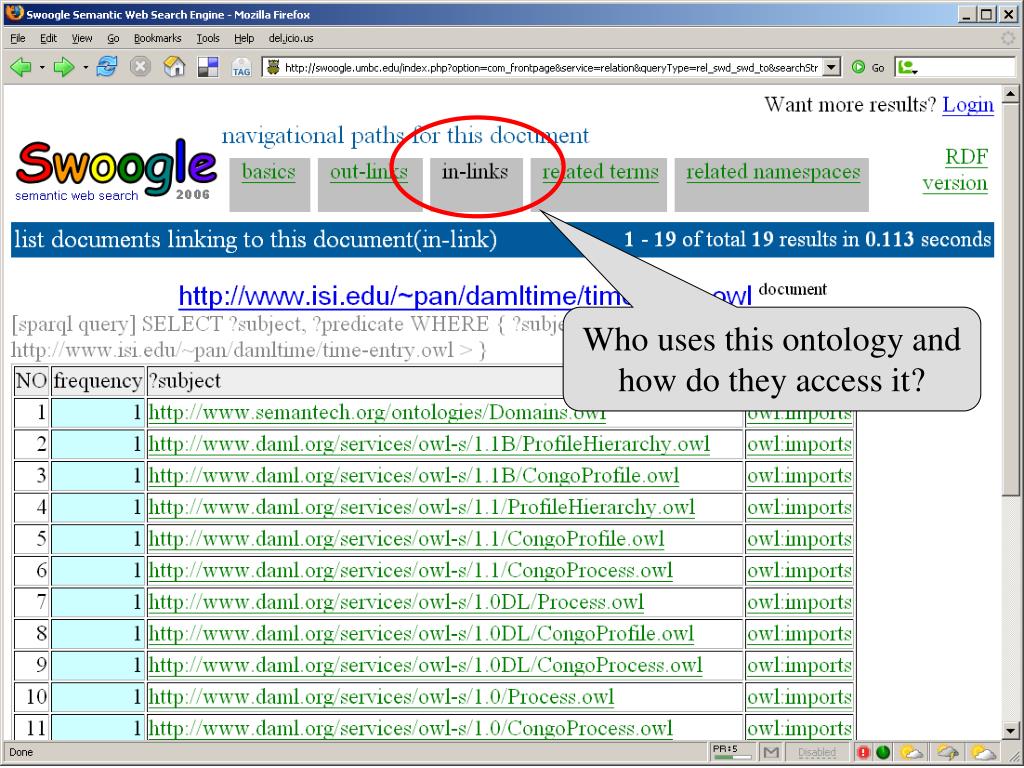This screenshot has width=1024, height=768.
Task: Switch to the basics tab
Action: pyautogui.click(x=268, y=172)
